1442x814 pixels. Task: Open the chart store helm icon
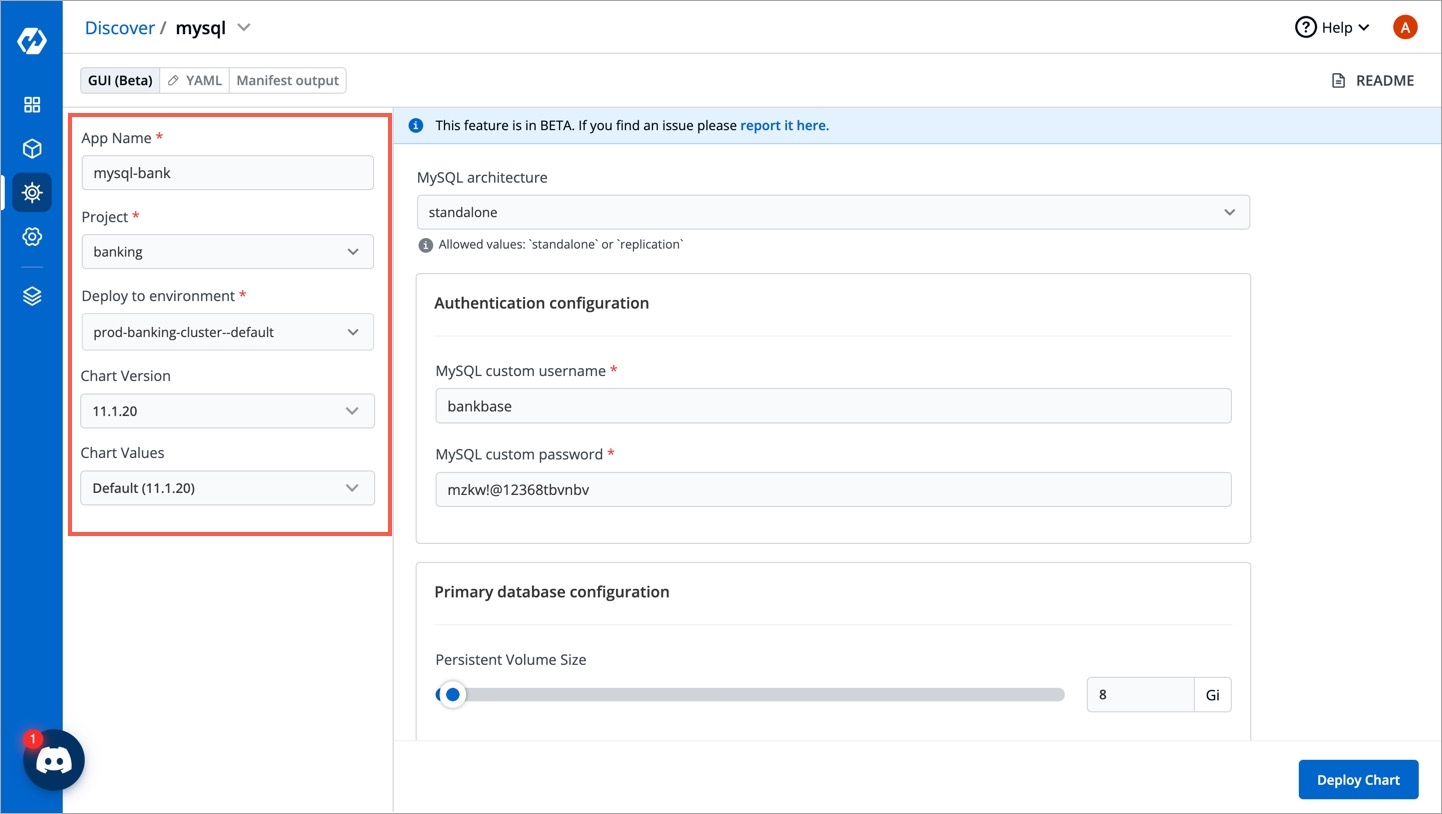pos(32,192)
